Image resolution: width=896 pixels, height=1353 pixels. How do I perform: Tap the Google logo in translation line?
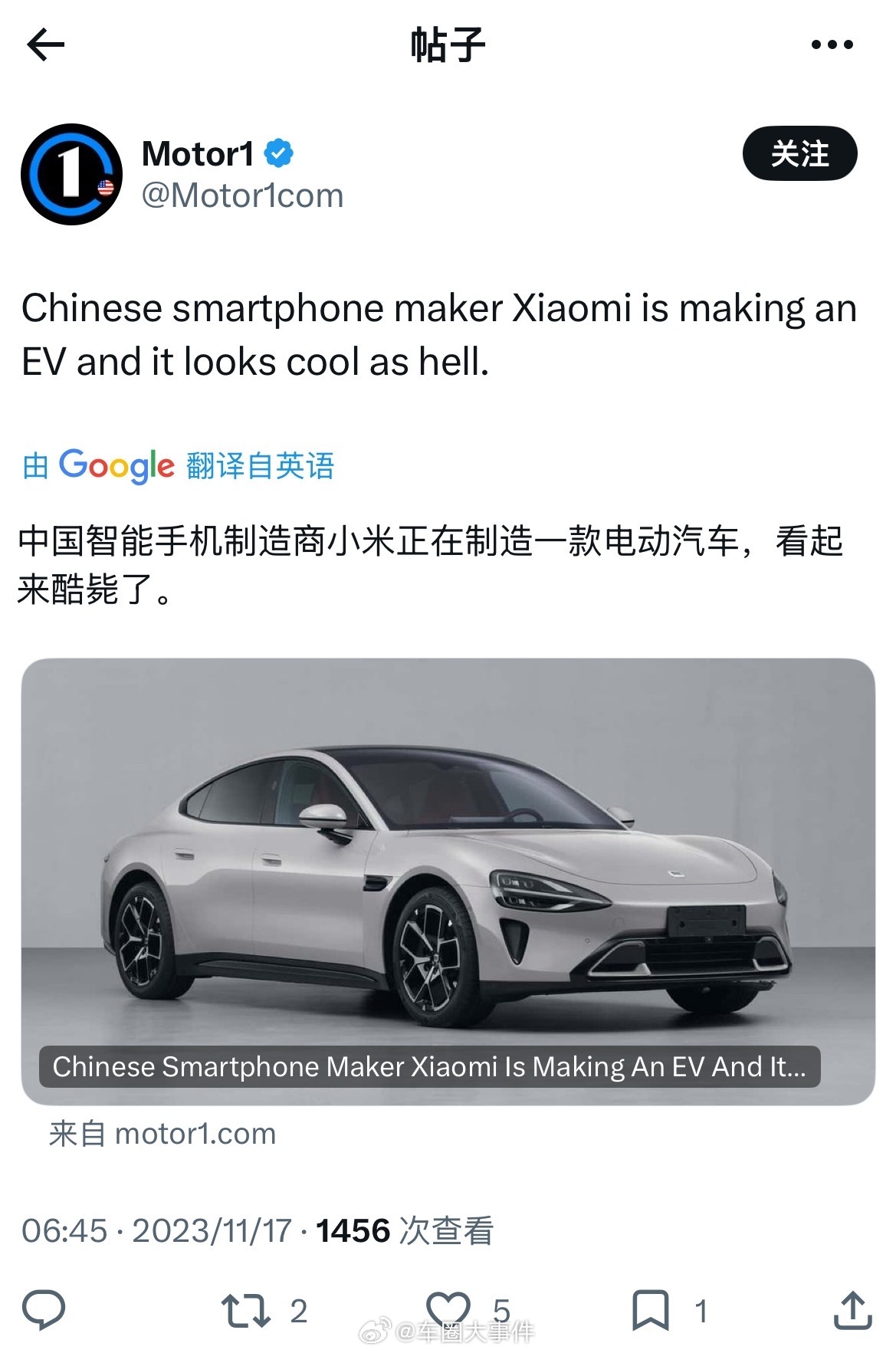tap(117, 465)
